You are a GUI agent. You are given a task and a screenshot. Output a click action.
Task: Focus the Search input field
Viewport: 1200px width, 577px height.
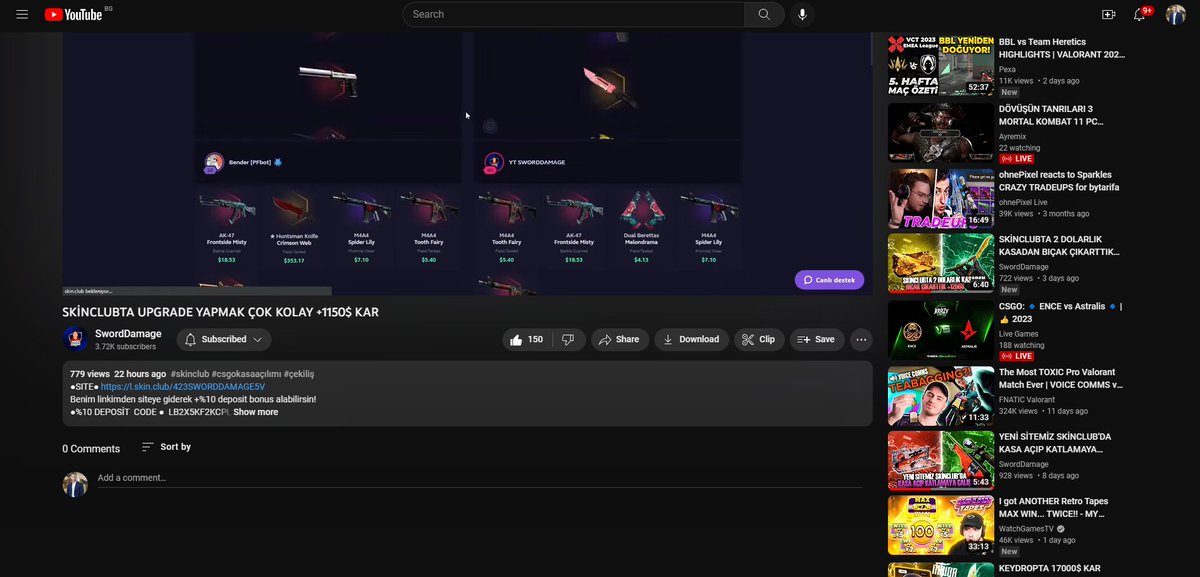point(573,14)
